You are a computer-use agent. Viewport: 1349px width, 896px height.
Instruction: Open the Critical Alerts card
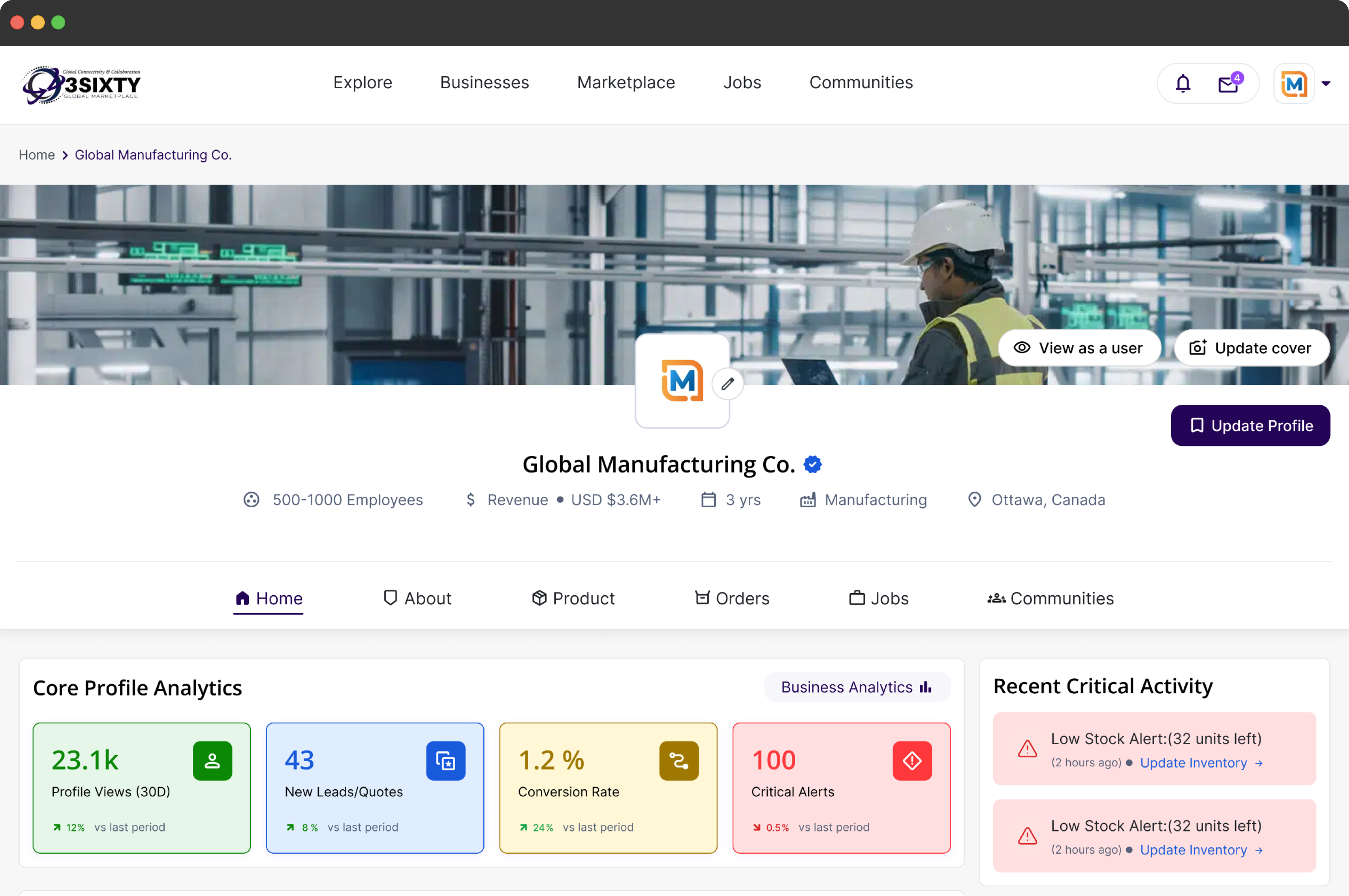point(842,788)
